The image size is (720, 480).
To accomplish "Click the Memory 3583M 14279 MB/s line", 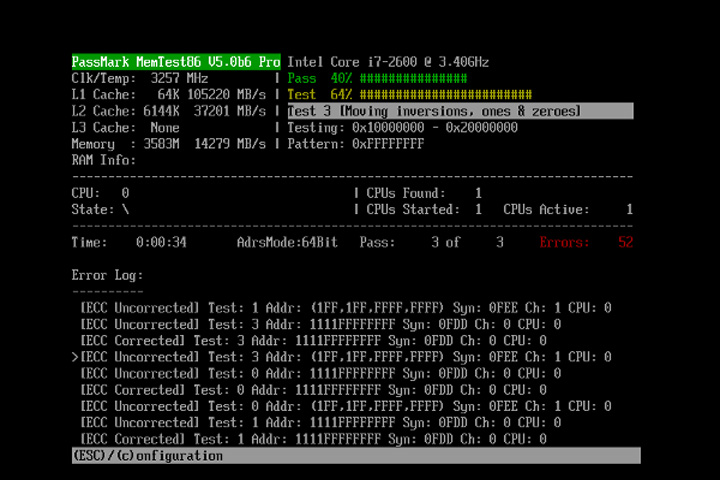I will pos(169,144).
